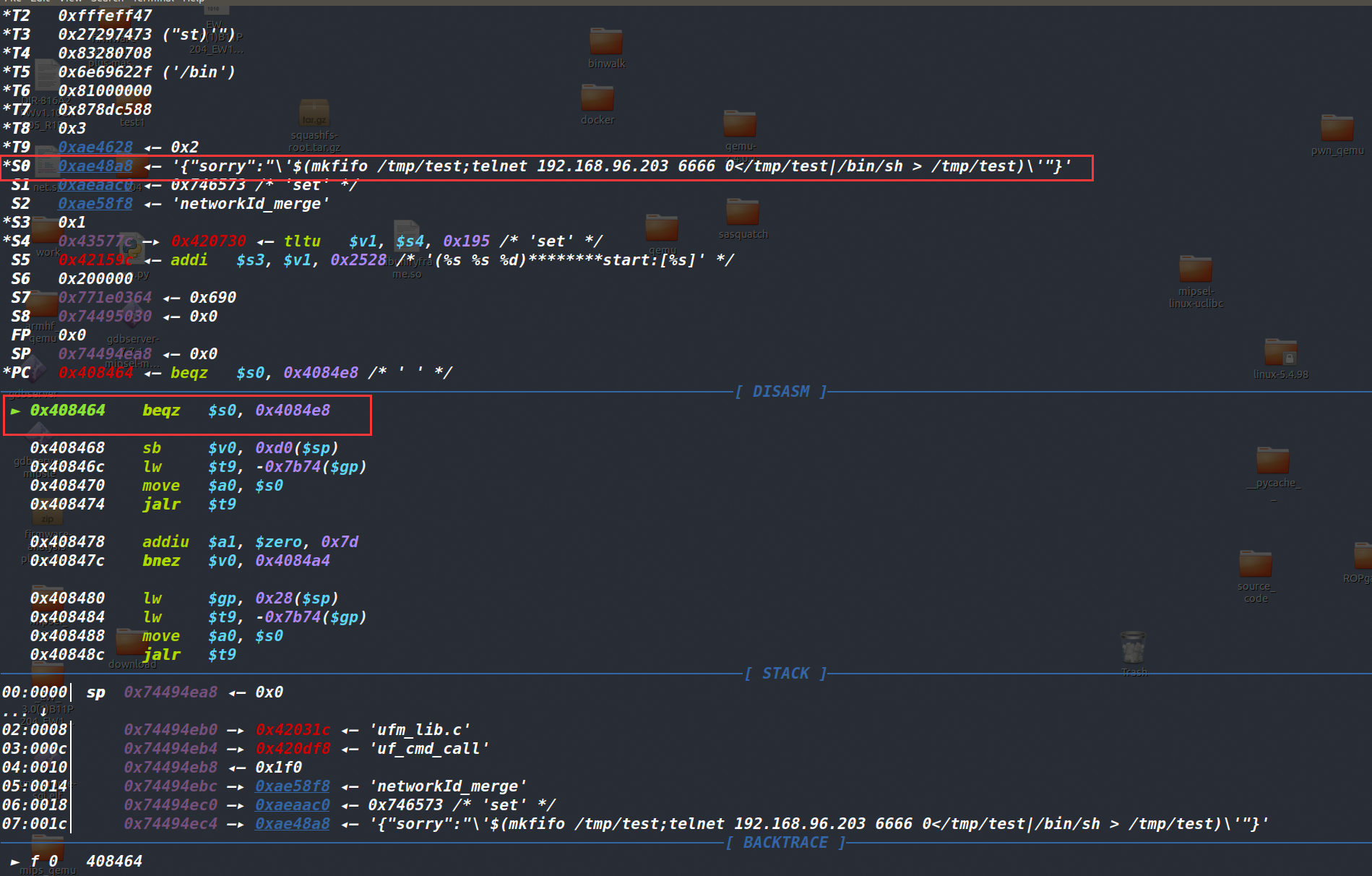Select branch target 0x4084e8 in disasm

point(293,411)
